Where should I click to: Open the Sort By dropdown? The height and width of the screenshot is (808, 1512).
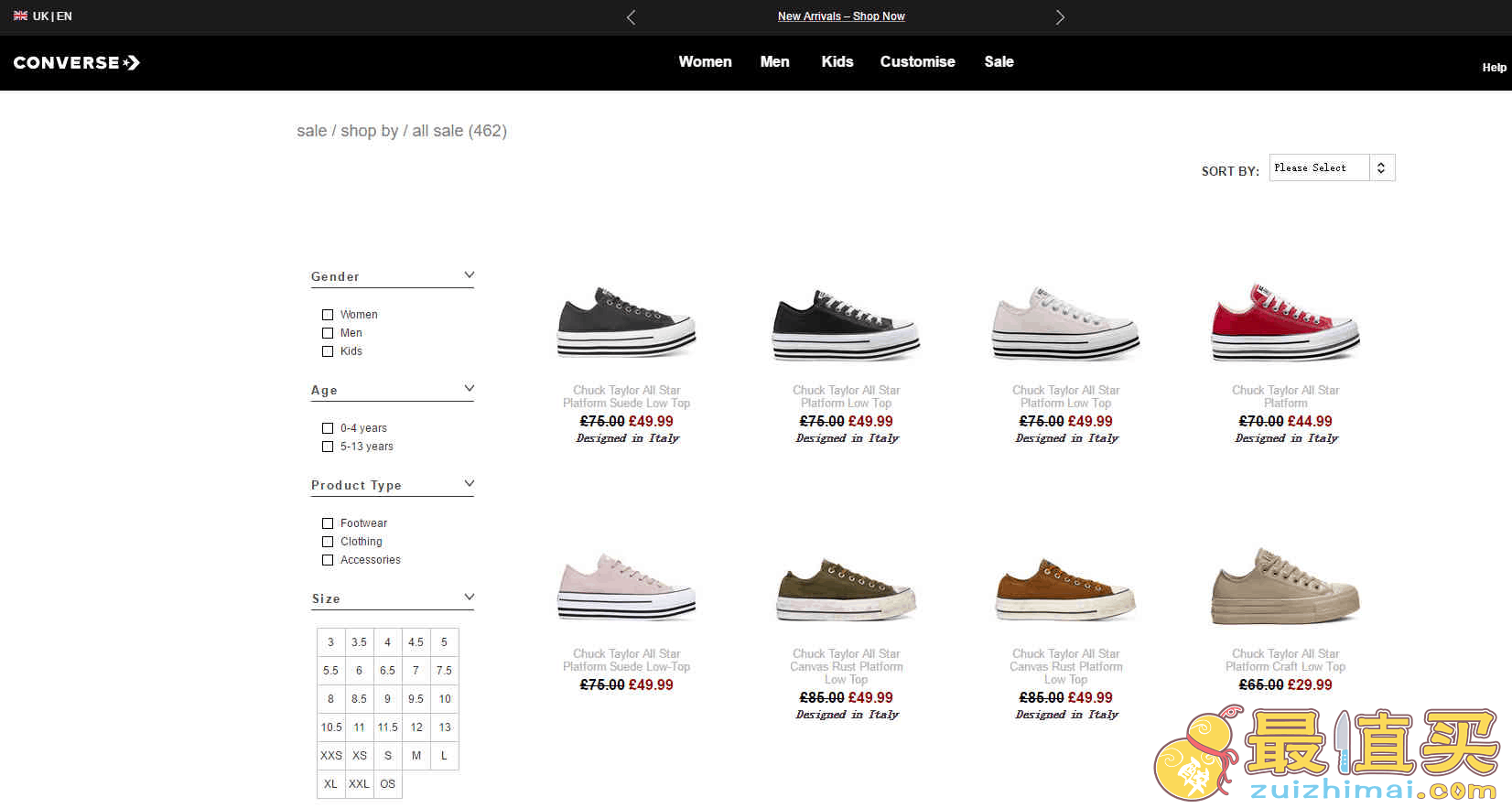pyautogui.click(x=1332, y=167)
